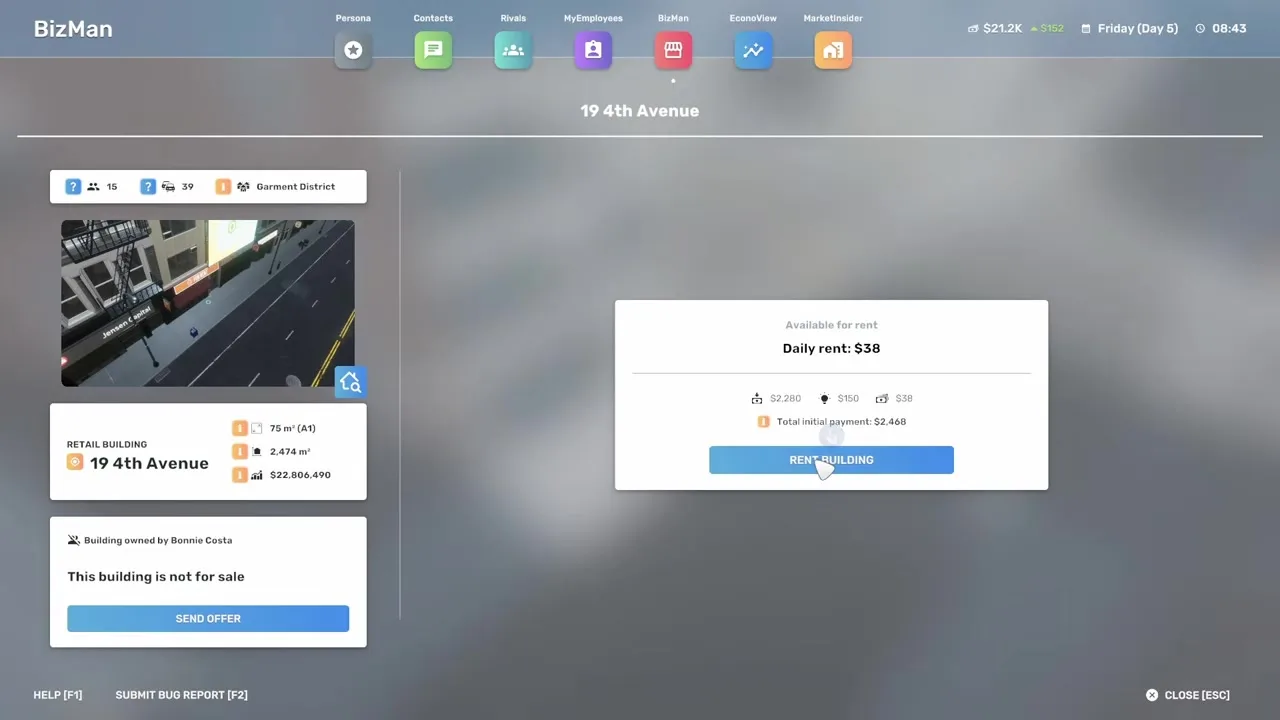This screenshot has height=720, width=1280.
Task: Click the blue question mark beside 39
Action: [148, 187]
